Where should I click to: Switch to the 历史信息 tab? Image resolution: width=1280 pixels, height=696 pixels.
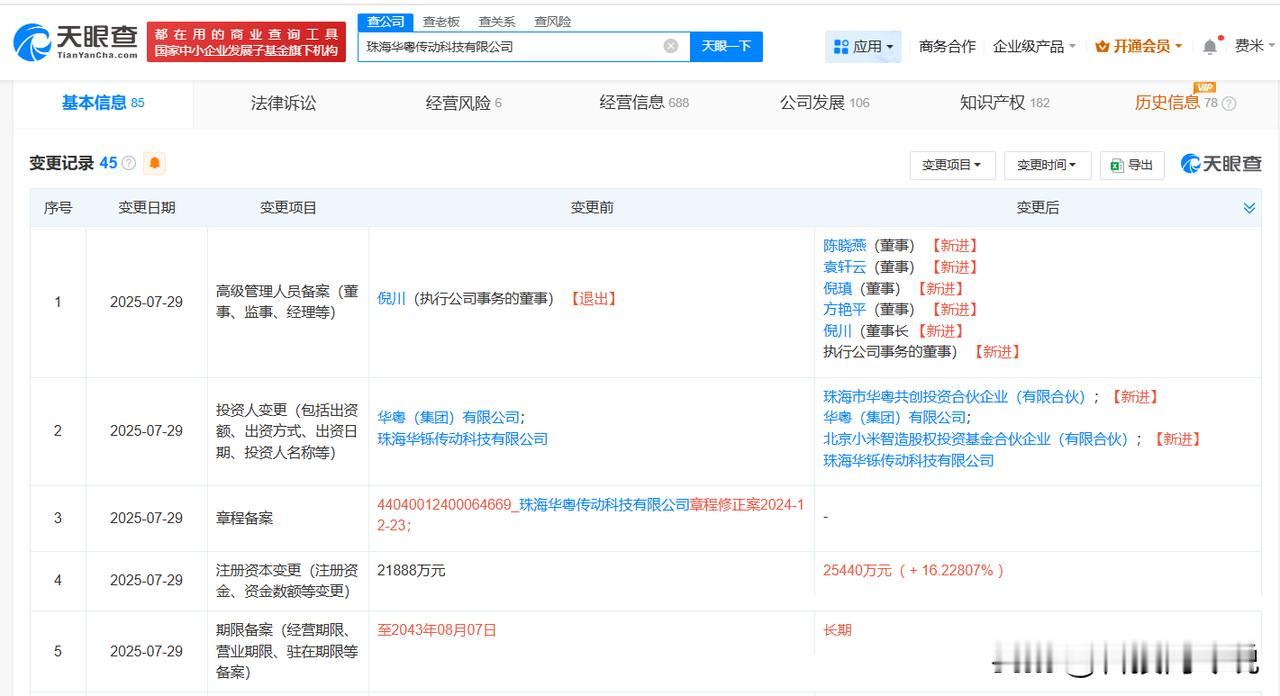[1176, 103]
